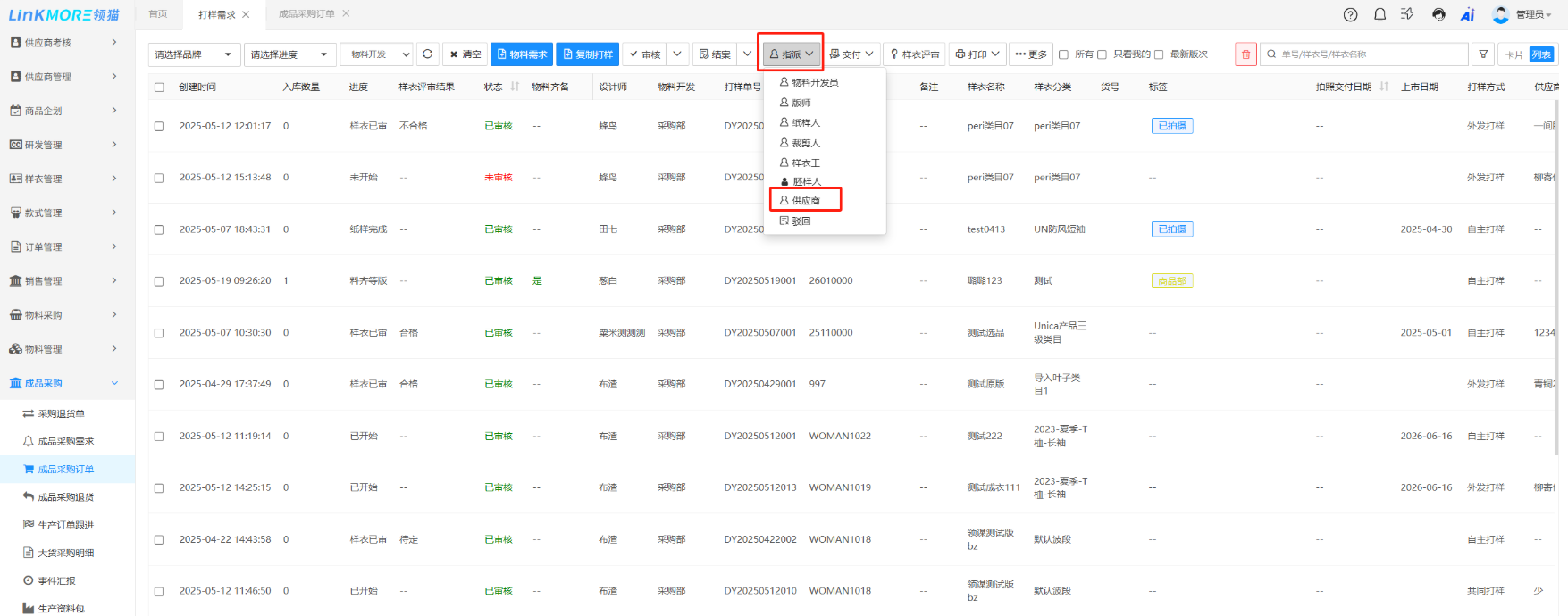1568x616 pixels.
Task: Open the filter funnel icon
Action: tap(1483, 54)
